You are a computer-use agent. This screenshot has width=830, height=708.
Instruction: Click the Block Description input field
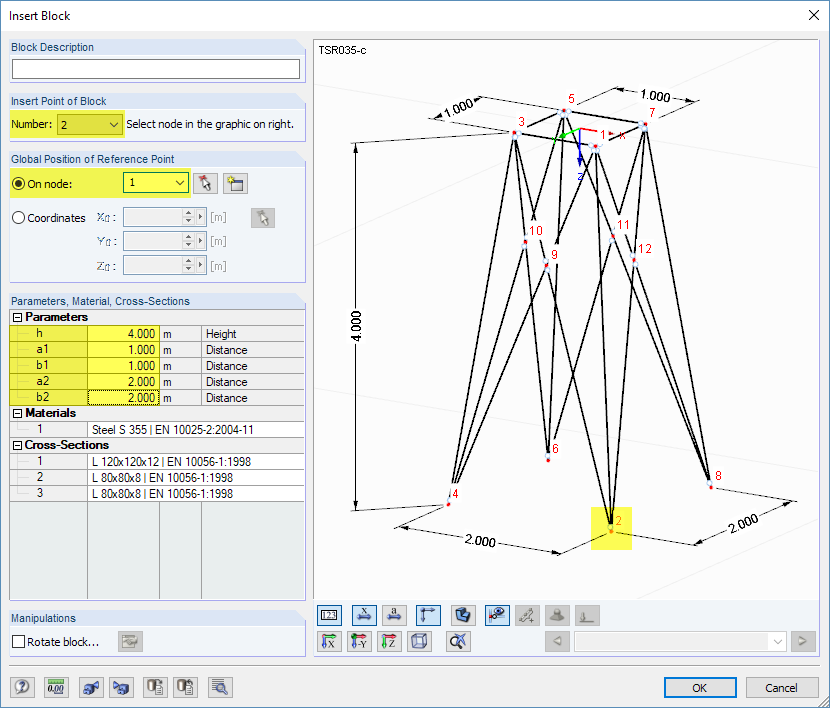coord(155,68)
